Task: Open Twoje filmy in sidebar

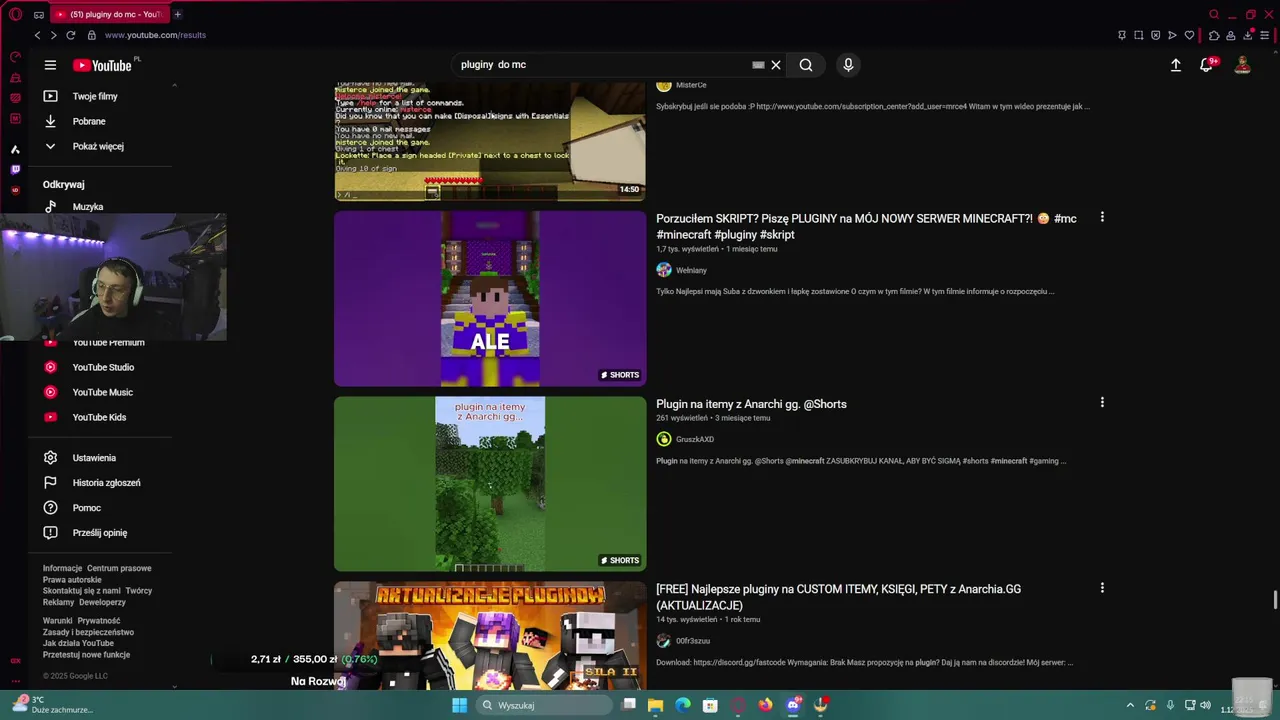Action: pos(95,96)
